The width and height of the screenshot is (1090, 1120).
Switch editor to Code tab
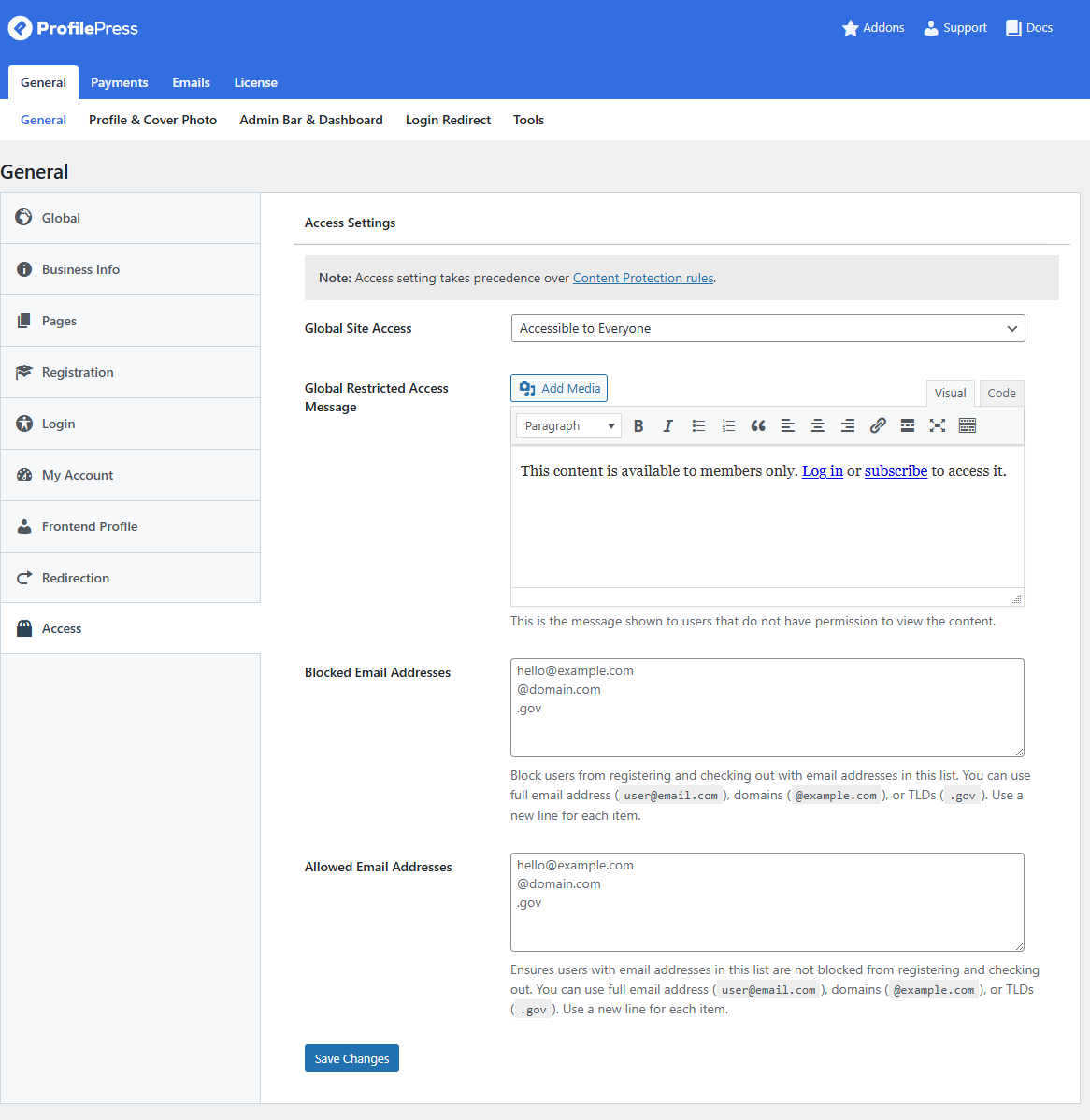(x=1001, y=394)
